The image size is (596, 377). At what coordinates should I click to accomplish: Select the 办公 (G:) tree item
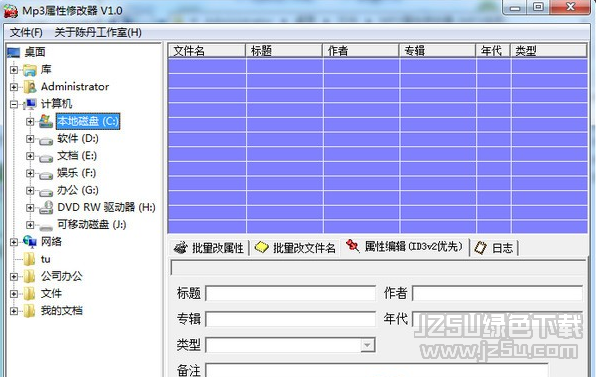click(78, 190)
